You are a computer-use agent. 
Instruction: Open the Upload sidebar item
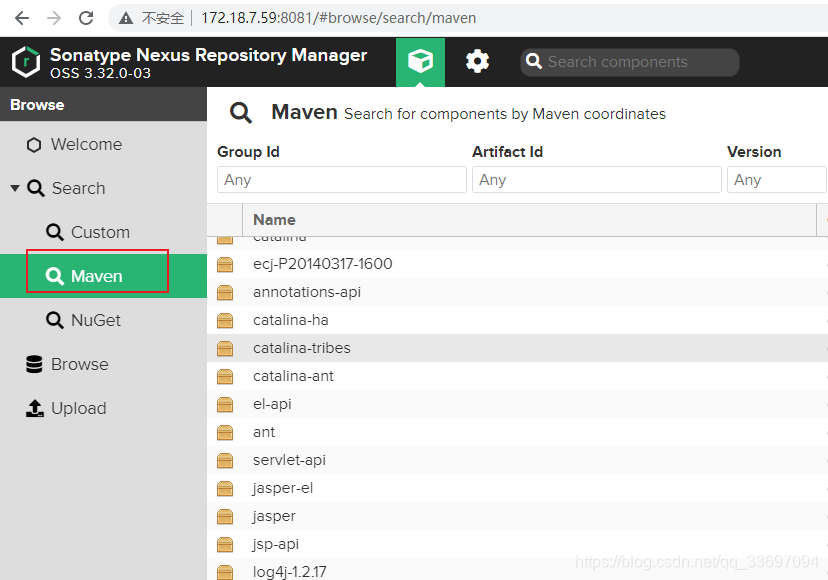coord(104,408)
